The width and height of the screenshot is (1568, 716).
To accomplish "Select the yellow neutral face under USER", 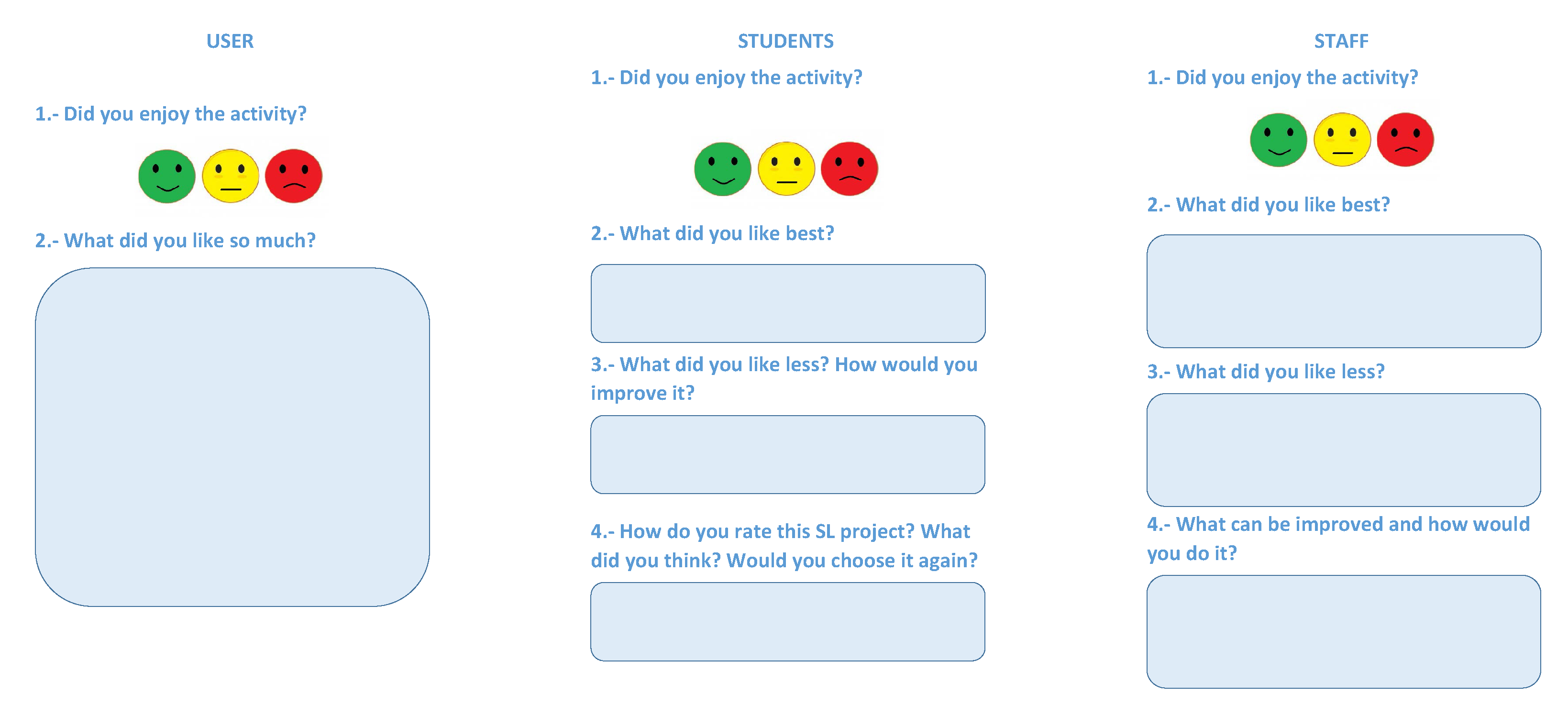I will [x=230, y=176].
